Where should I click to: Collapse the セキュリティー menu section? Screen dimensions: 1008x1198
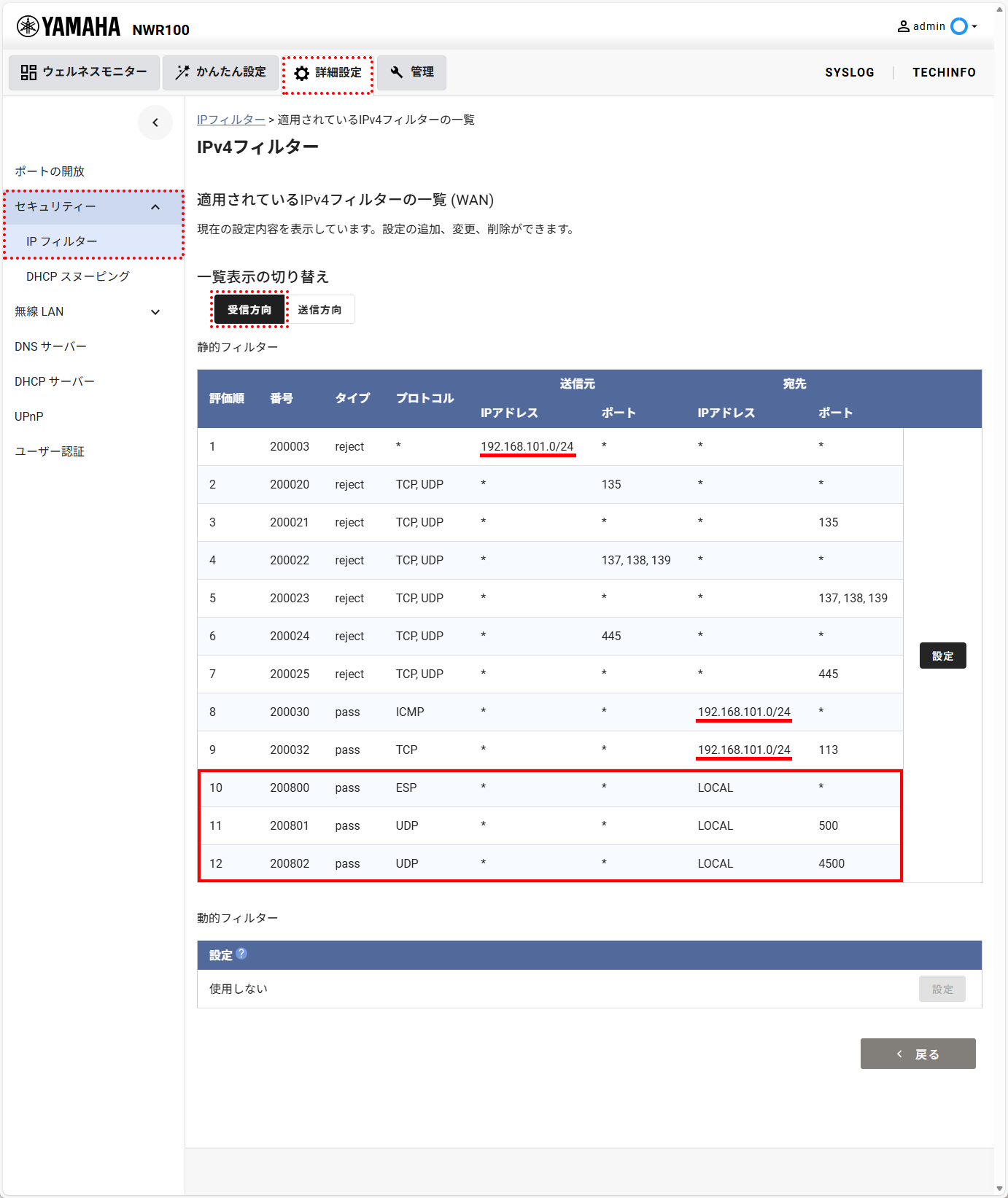pos(155,207)
